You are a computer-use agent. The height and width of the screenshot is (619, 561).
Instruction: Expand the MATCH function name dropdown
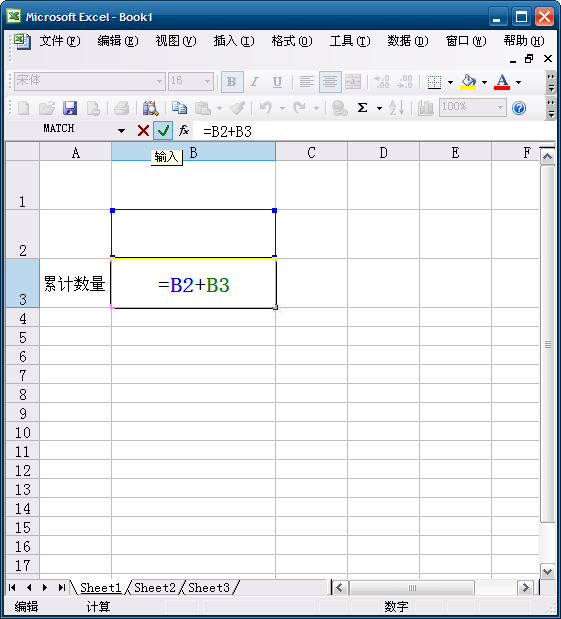(121, 131)
